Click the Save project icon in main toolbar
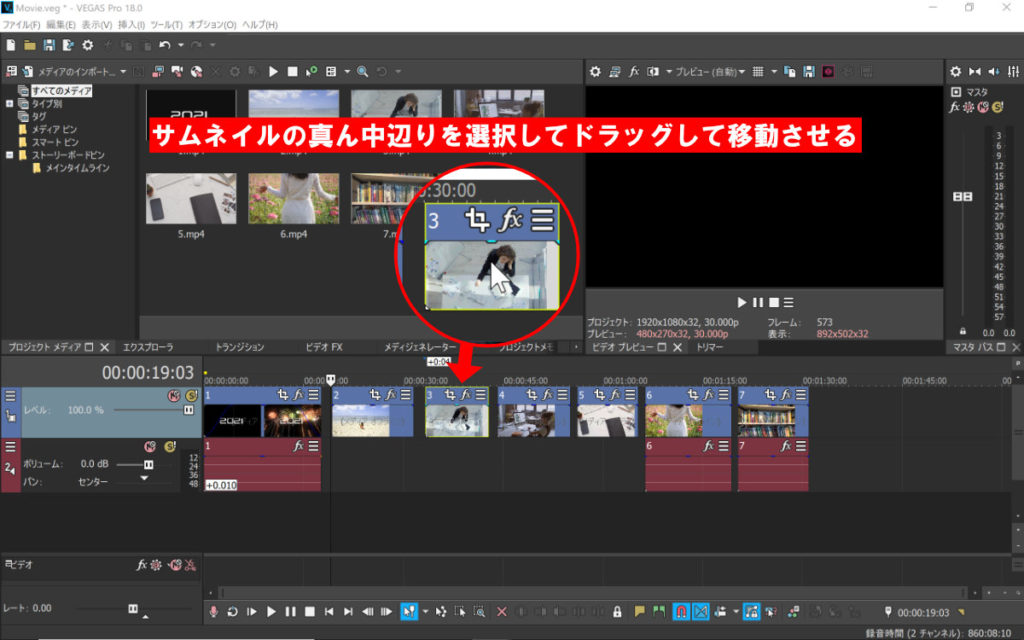This screenshot has width=1024, height=640. [49, 45]
